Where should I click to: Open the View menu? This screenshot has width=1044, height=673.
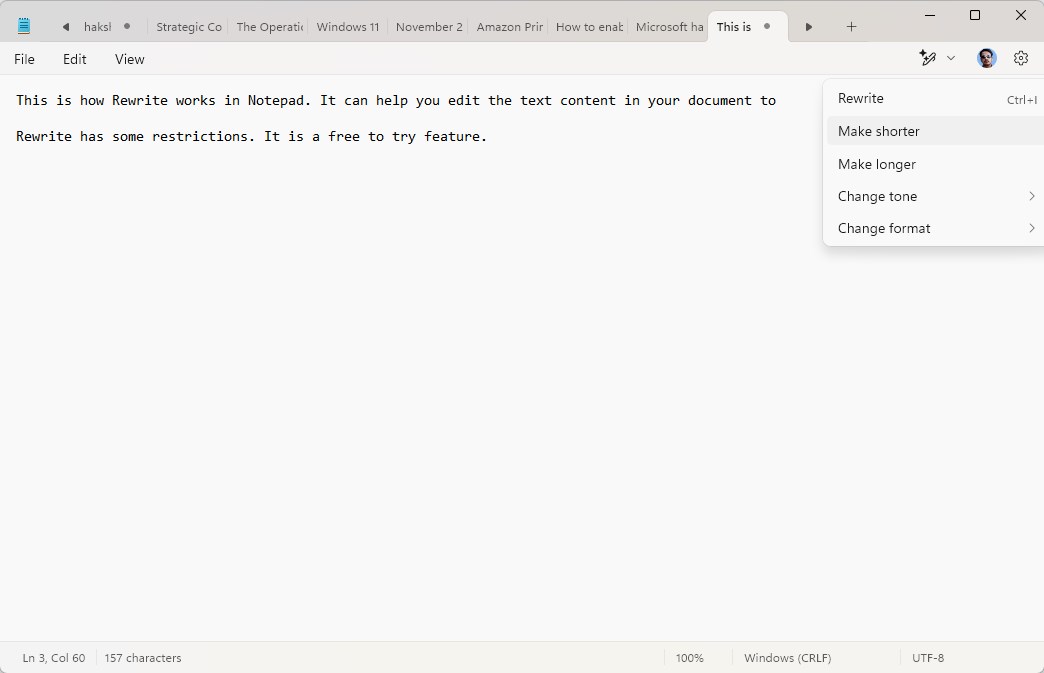(x=129, y=59)
